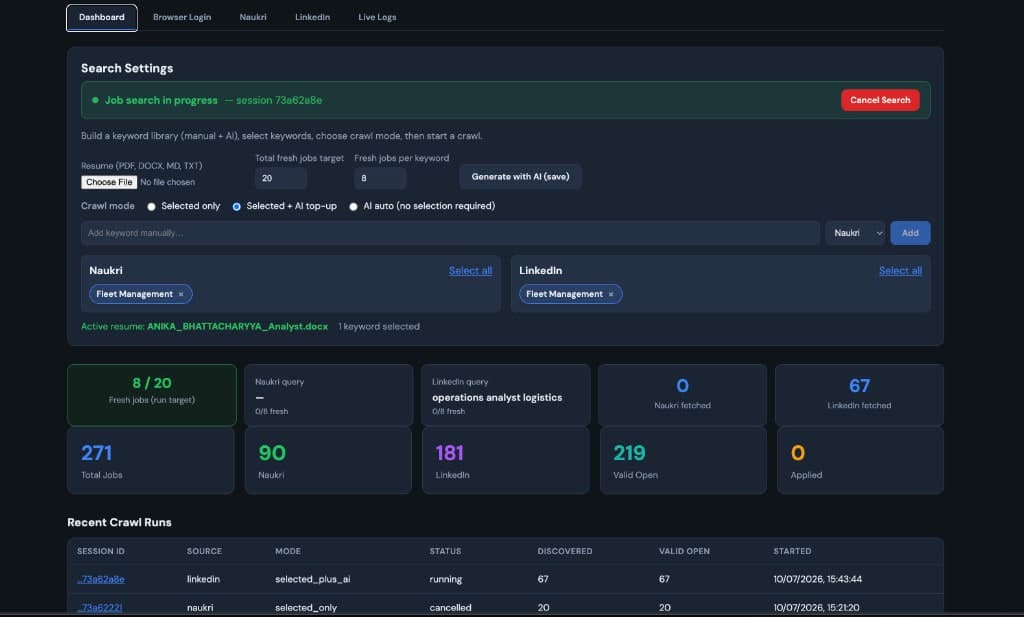This screenshot has width=1024, height=617.
Task: Click the Choose File button for resume
Action: [x=109, y=182]
